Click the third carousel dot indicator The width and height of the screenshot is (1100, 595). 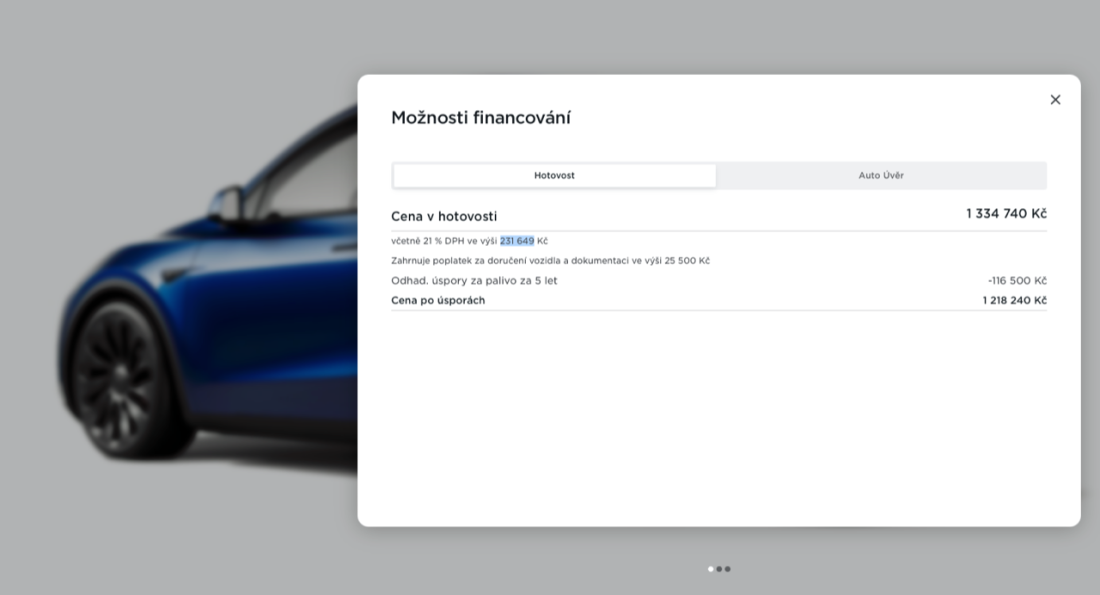(727, 569)
